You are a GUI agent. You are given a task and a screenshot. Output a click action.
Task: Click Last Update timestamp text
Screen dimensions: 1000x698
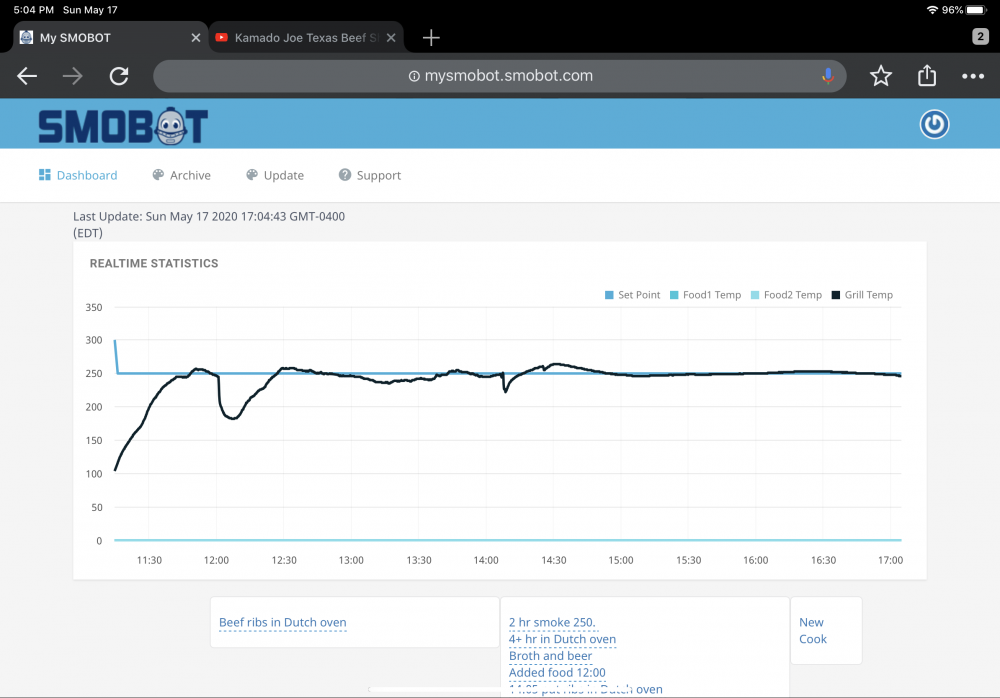click(209, 224)
